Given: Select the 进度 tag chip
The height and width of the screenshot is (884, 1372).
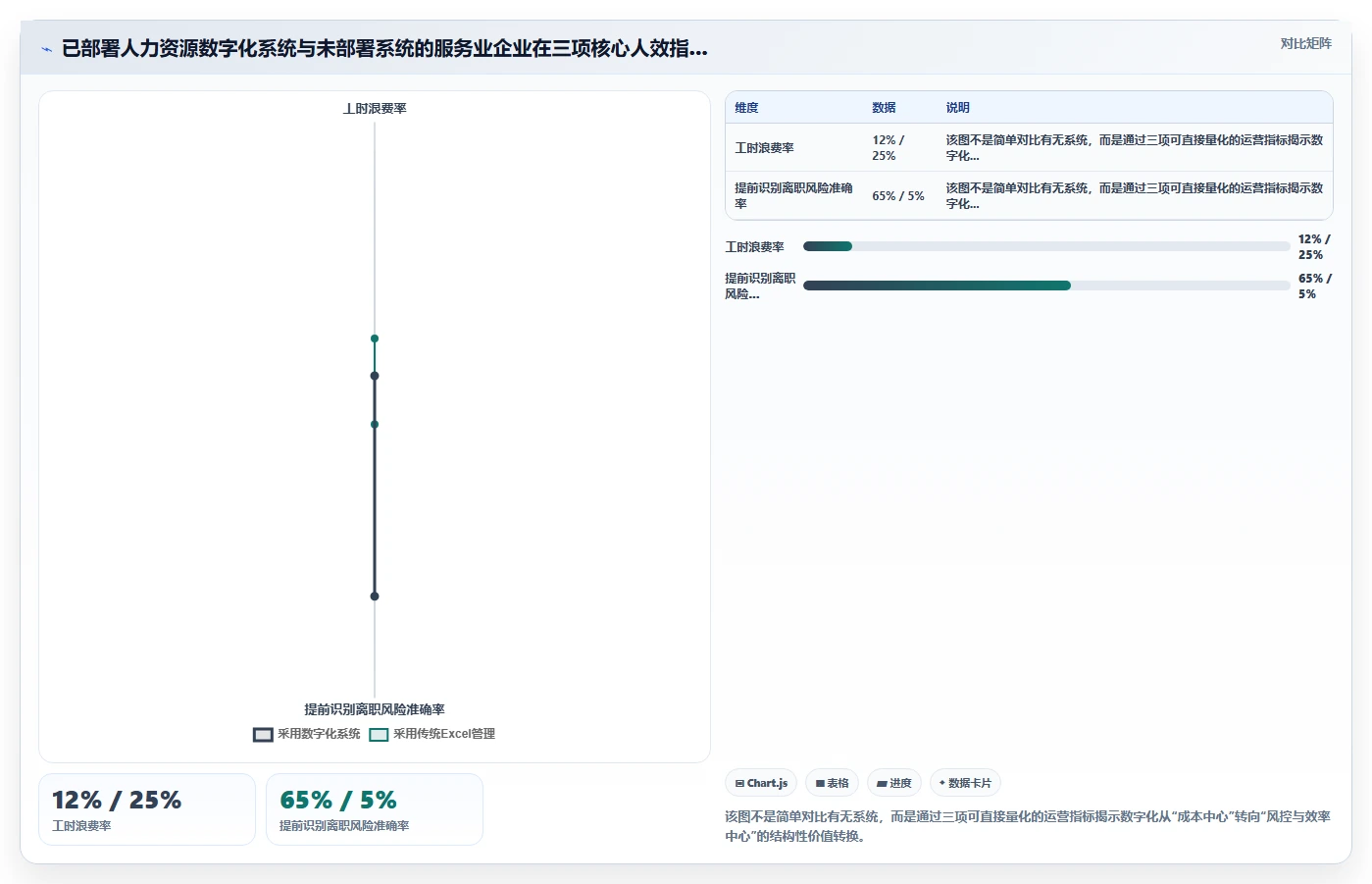Looking at the screenshot, I should 894,783.
